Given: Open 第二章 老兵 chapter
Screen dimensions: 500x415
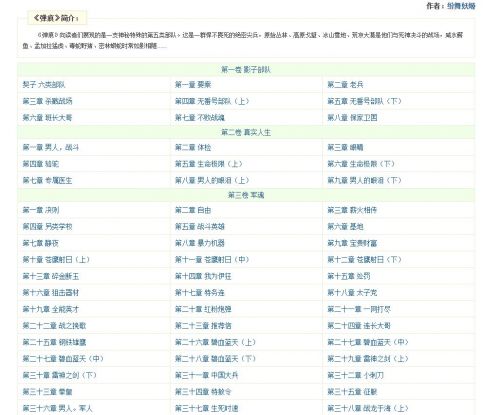Looking at the screenshot, I should [345, 85].
